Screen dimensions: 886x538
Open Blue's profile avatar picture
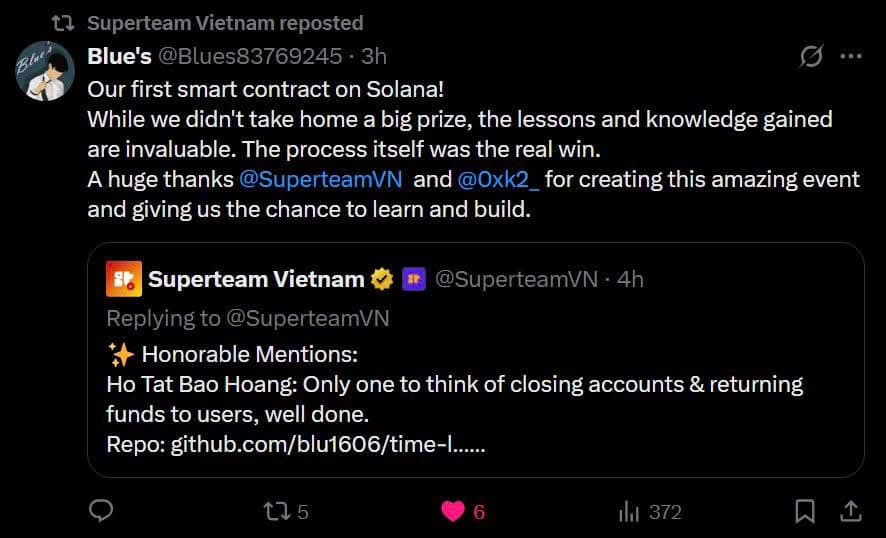45,71
